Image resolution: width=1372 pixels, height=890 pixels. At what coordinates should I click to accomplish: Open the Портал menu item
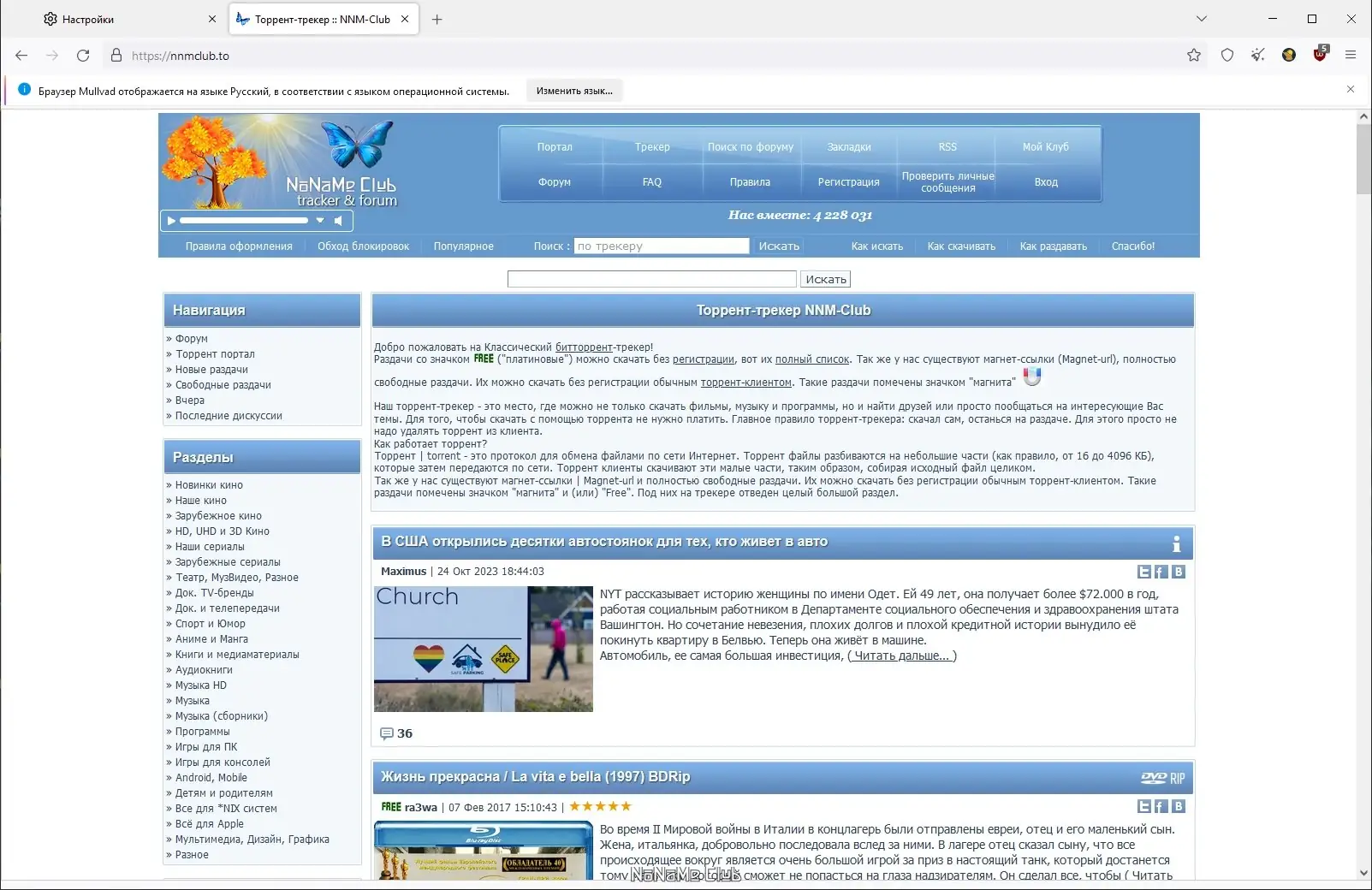555,147
